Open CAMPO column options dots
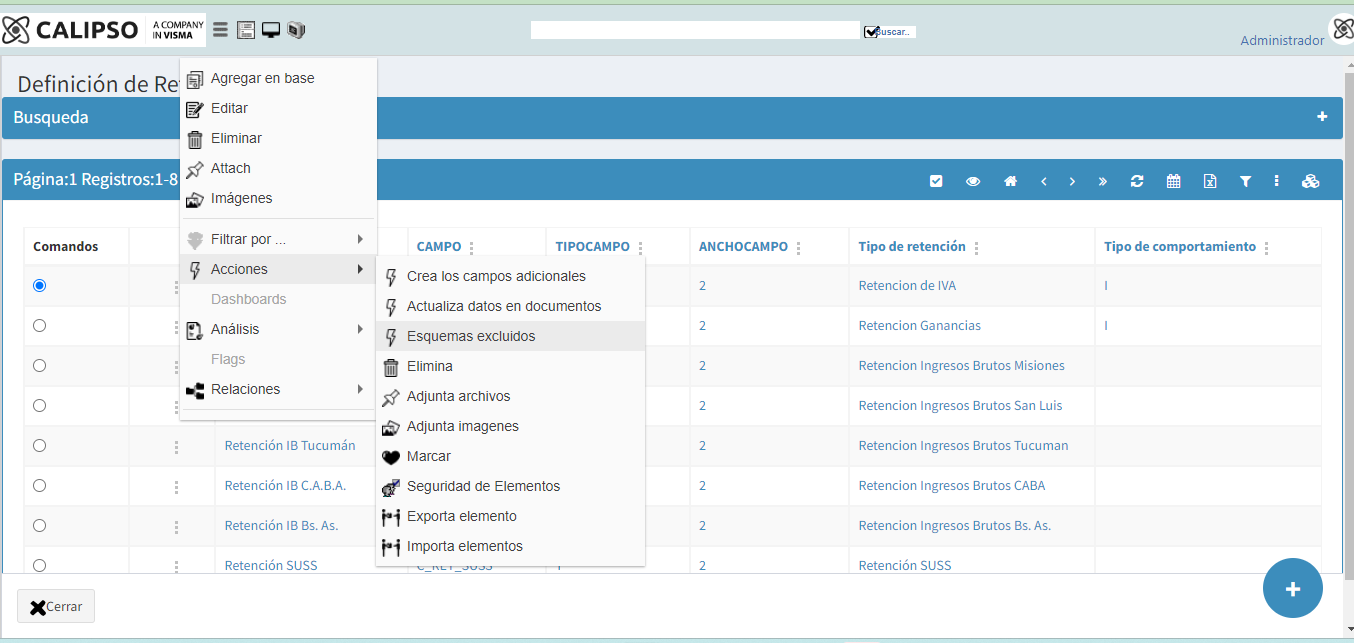1354x643 pixels. (x=472, y=248)
